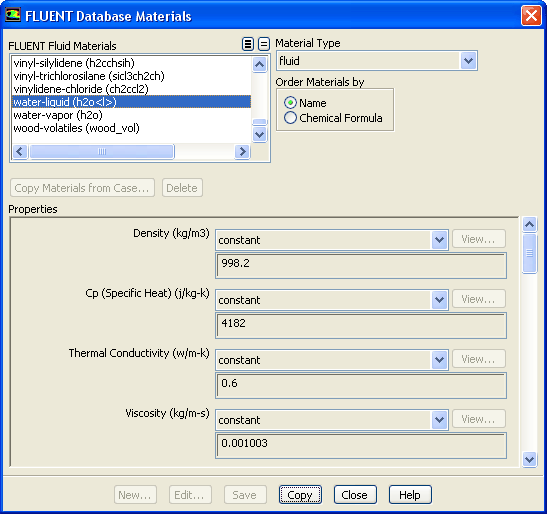Expand the Viscosity method dropdown
Viewport: 547px width, 514px height.
pos(439,420)
